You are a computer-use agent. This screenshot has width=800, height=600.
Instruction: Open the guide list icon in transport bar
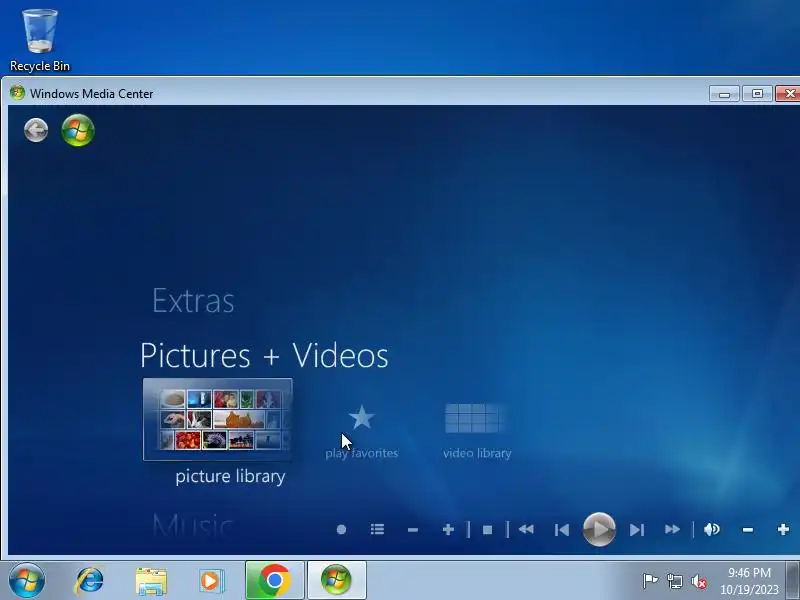coord(377,530)
